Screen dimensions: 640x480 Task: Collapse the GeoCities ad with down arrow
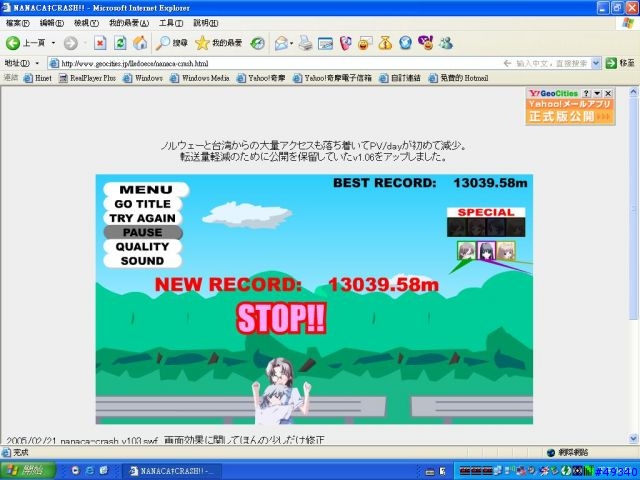coord(597,93)
